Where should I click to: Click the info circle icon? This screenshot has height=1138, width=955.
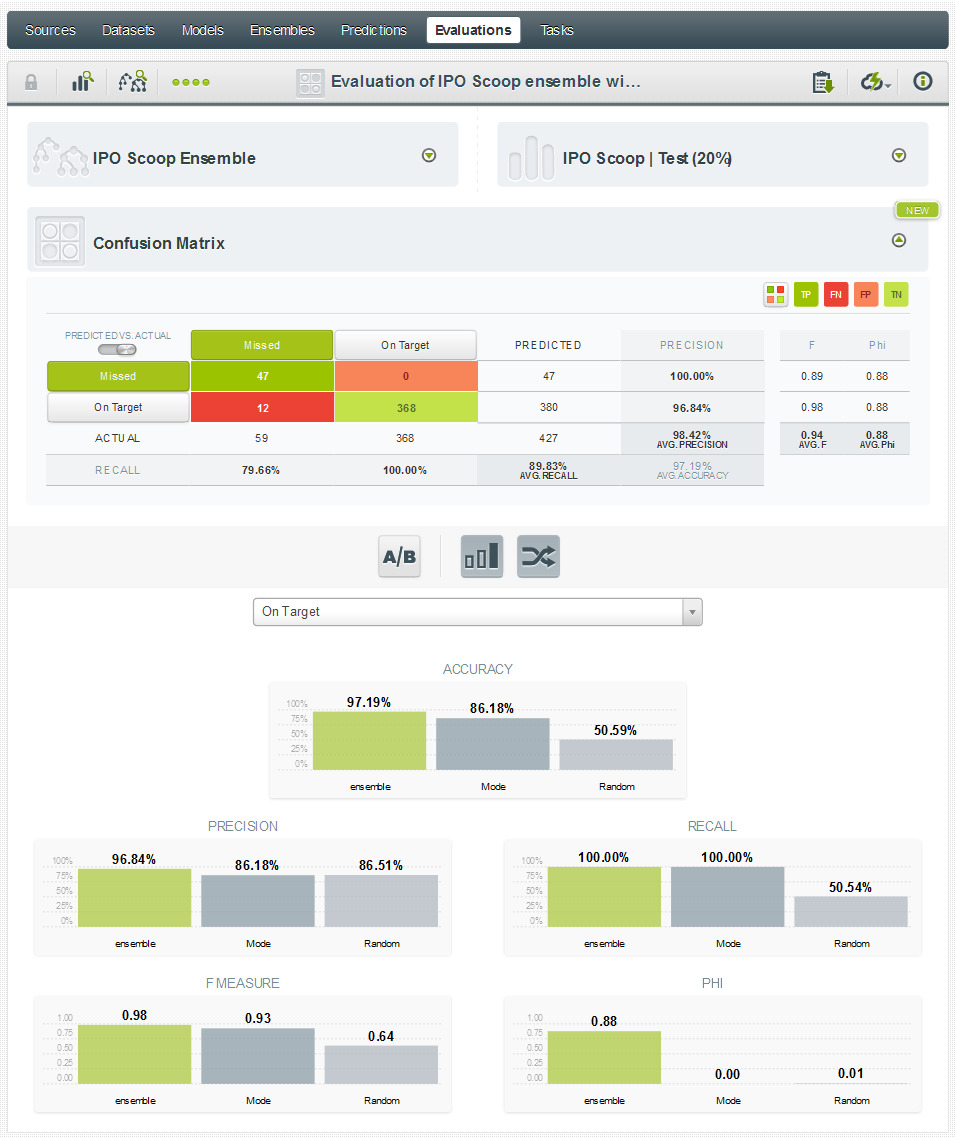coord(922,82)
